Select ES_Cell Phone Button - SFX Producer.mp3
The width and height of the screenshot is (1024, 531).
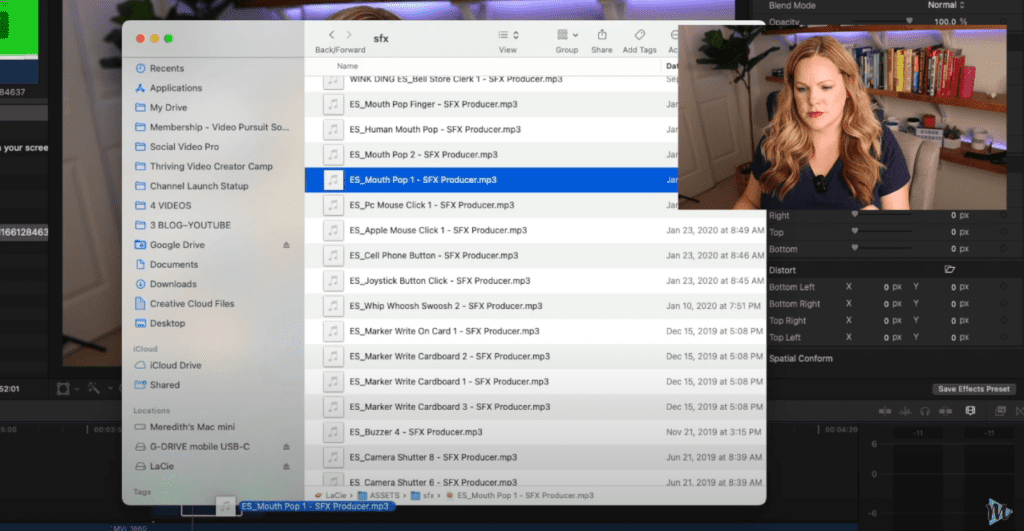pos(434,255)
